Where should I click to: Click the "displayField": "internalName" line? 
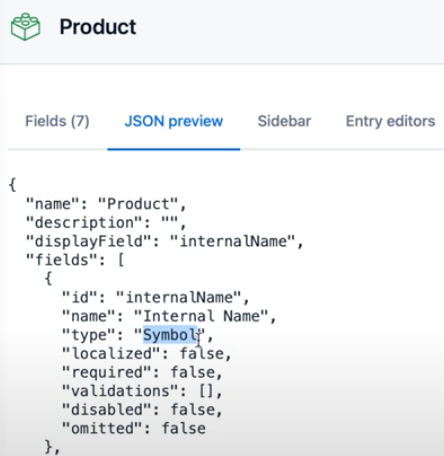[x=165, y=241]
